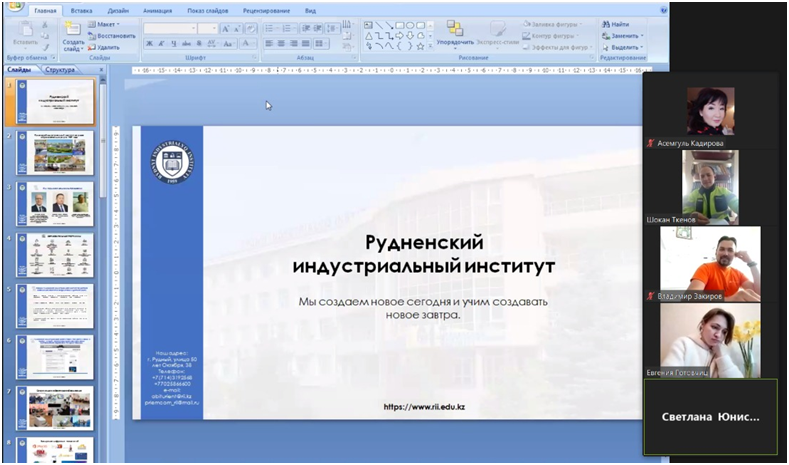Toggle Bold (Ж) formatting
The width and height of the screenshot is (789, 465).
[149, 44]
